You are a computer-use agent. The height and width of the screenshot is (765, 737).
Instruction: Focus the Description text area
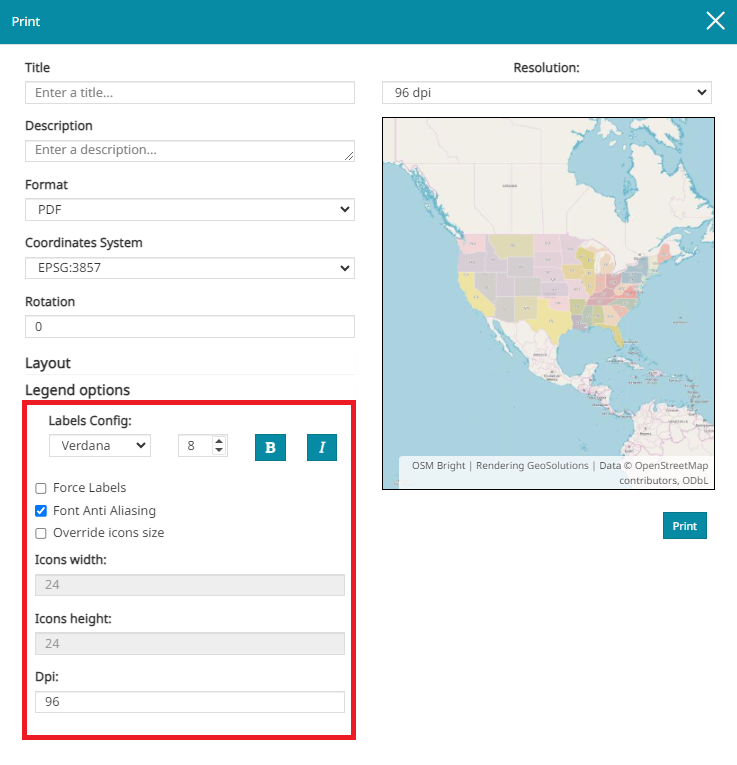(189, 150)
